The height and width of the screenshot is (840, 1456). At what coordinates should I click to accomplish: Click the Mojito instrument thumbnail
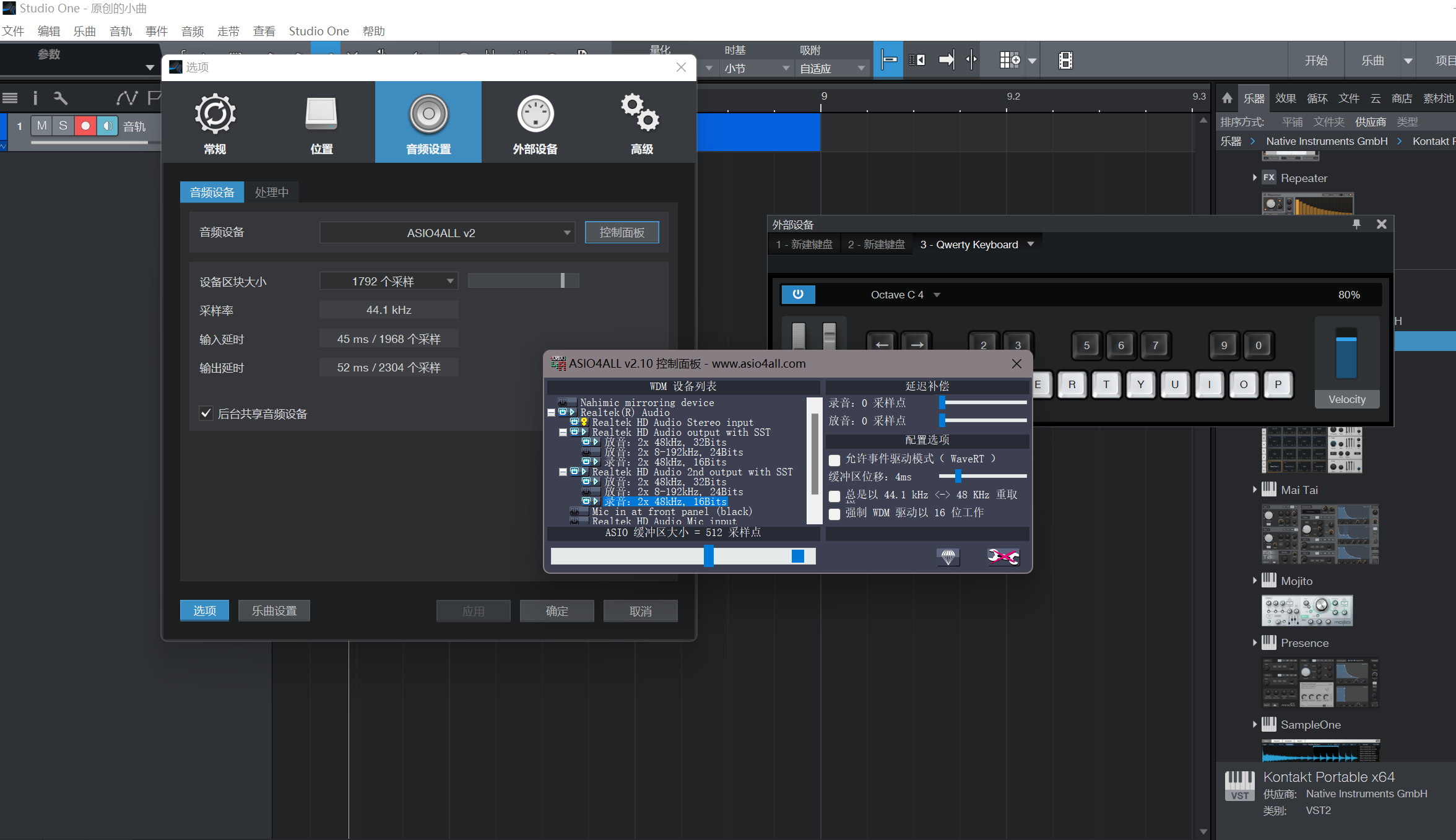coord(1307,610)
